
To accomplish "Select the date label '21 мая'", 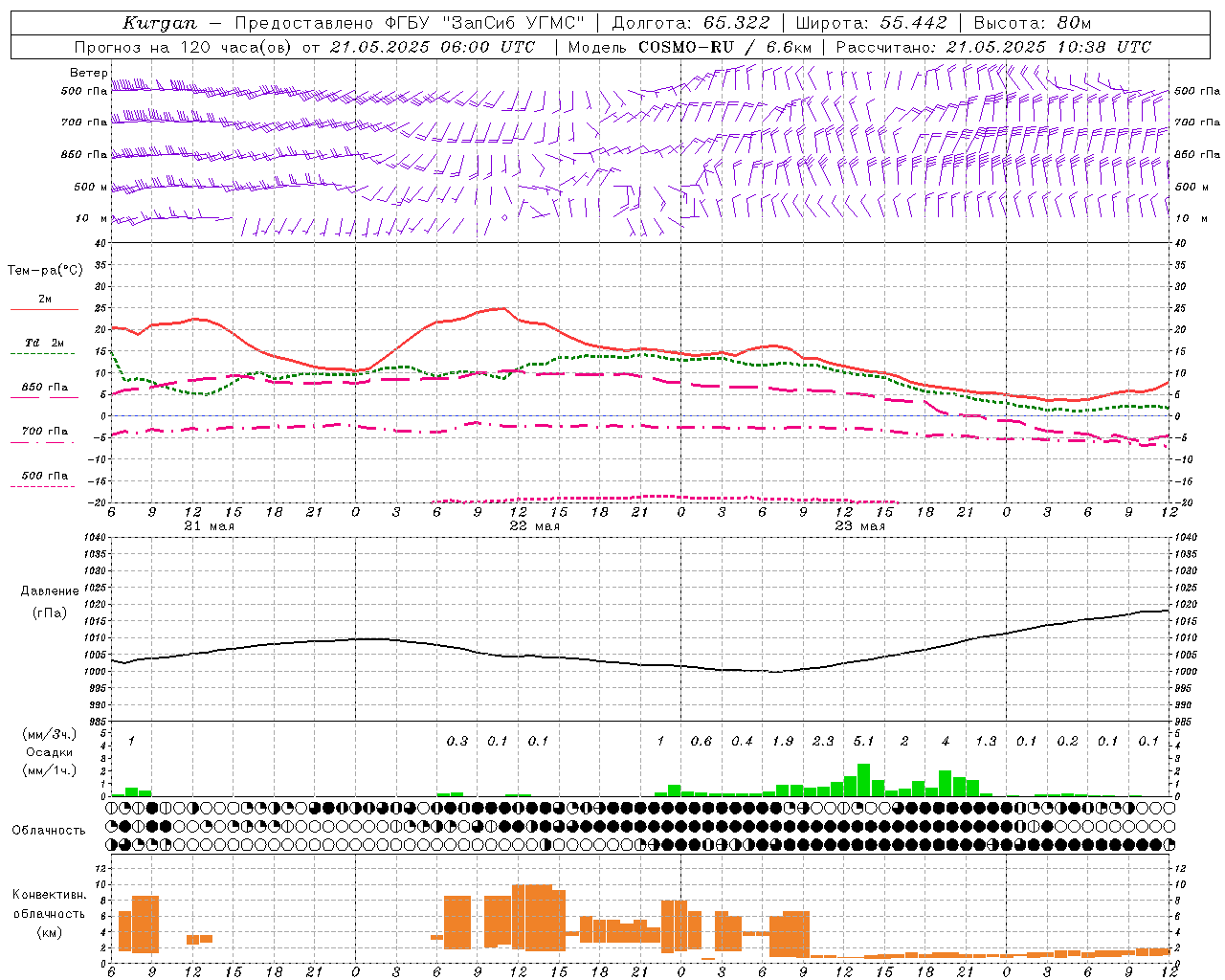I will point(209,526).
